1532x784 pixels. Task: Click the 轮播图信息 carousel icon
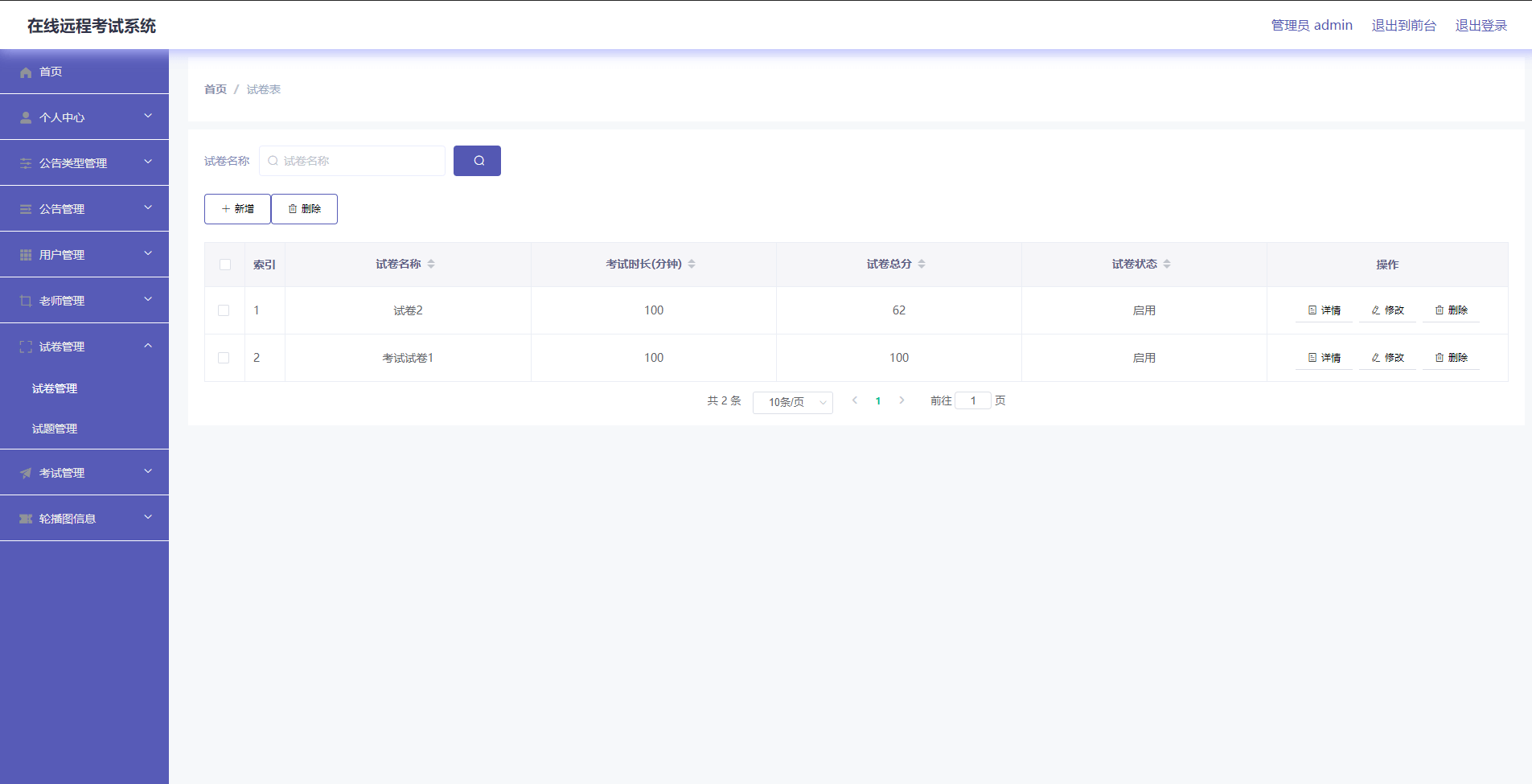pyautogui.click(x=26, y=518)
